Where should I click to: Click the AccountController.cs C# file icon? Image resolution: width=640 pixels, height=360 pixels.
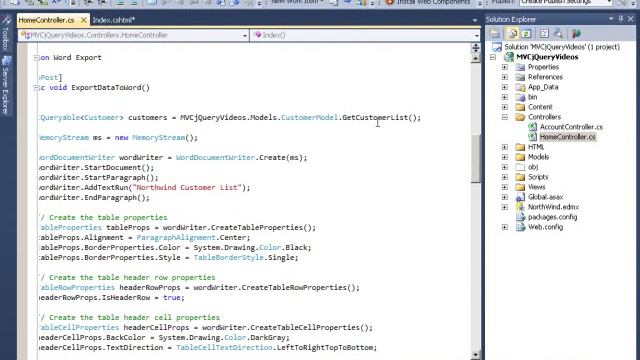pyautogui.click(x=532, y=127)
